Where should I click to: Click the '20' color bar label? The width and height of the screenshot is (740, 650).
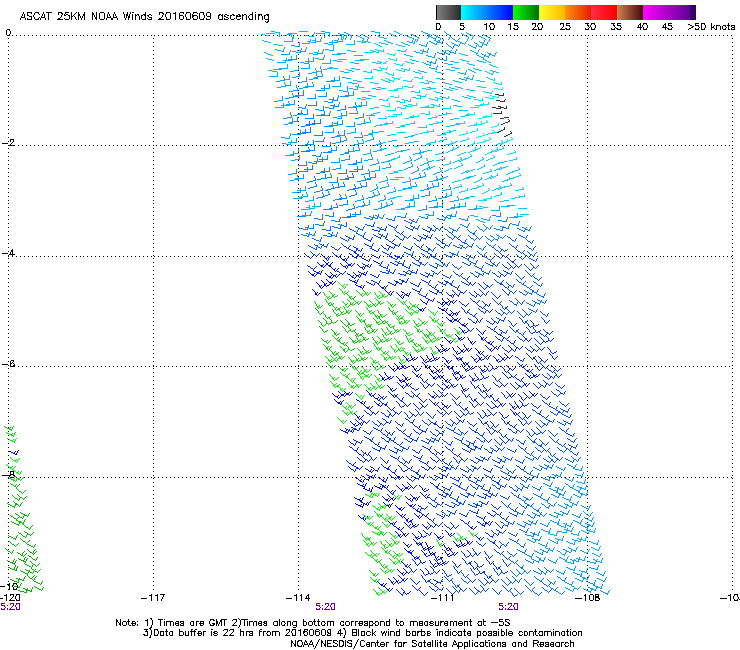click(x=538, y=27)
